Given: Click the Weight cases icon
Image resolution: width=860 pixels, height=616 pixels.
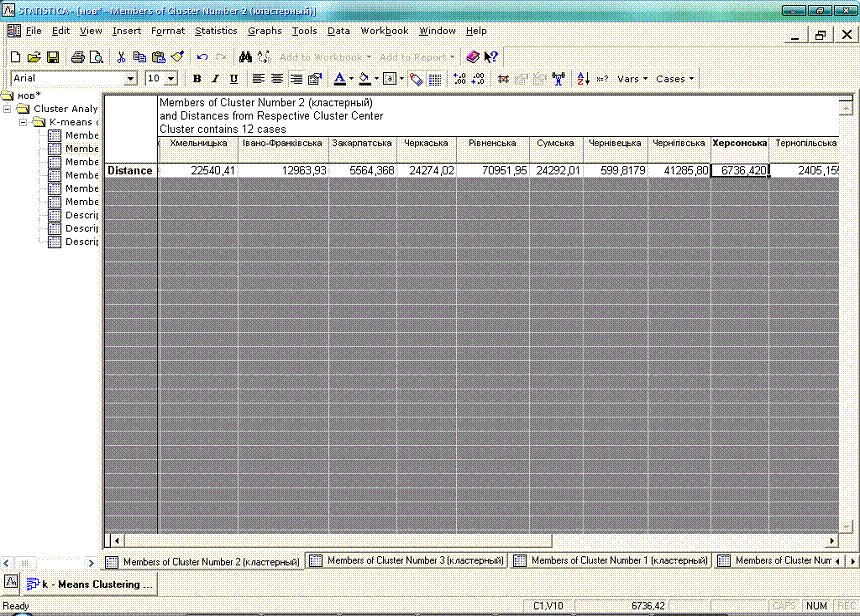Looking at the screenshot, I should [558, 79].
